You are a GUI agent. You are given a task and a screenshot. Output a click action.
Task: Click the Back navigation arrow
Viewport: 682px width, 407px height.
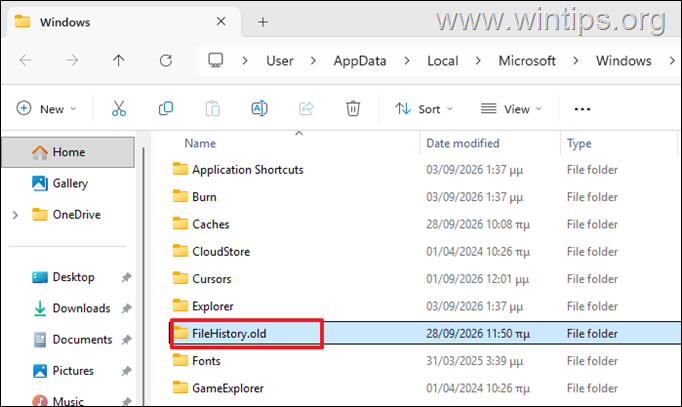[26, 60]
